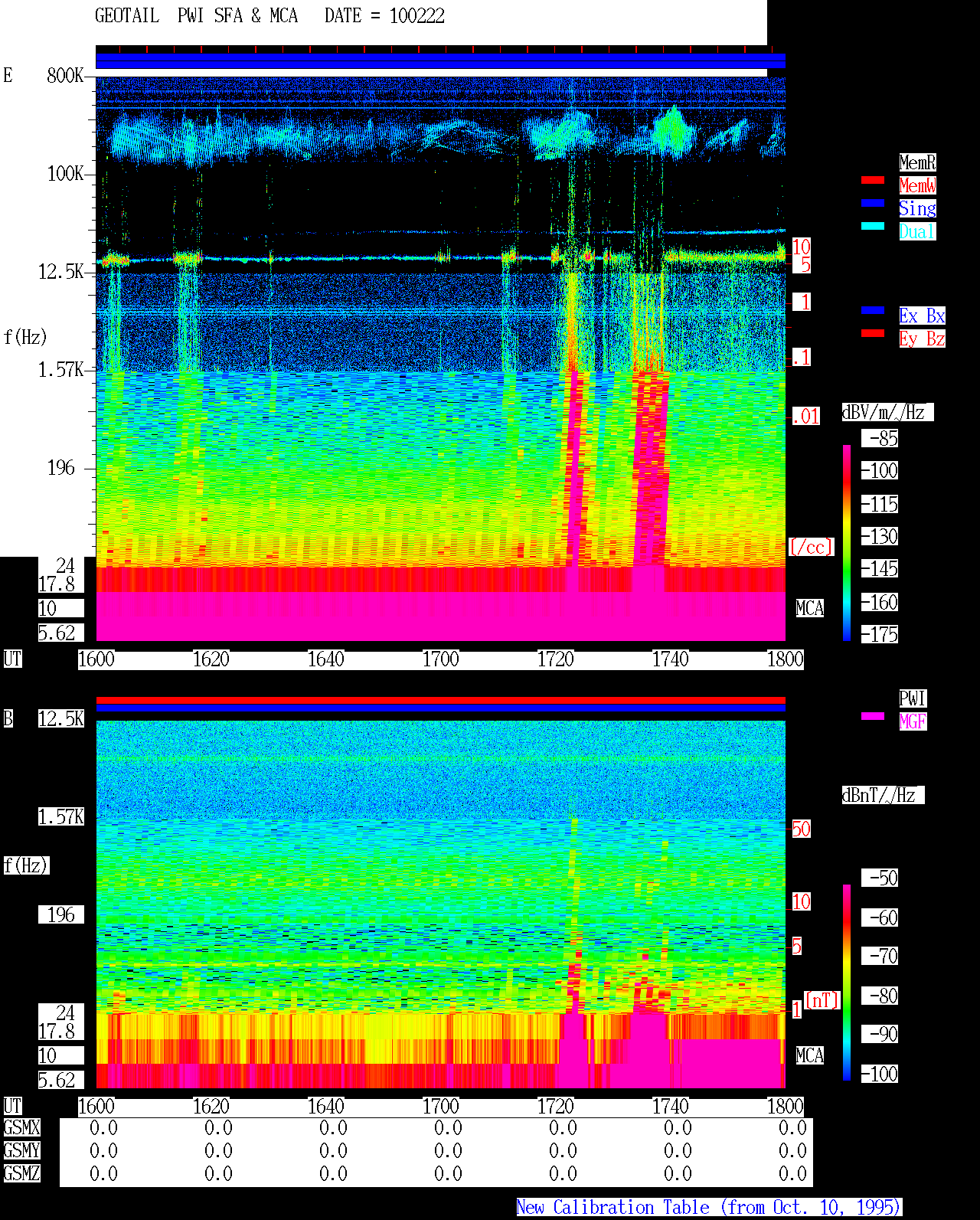
Task: Click the dBnT color scale bar
Action: pyautogui.click(x=847, y=983)
